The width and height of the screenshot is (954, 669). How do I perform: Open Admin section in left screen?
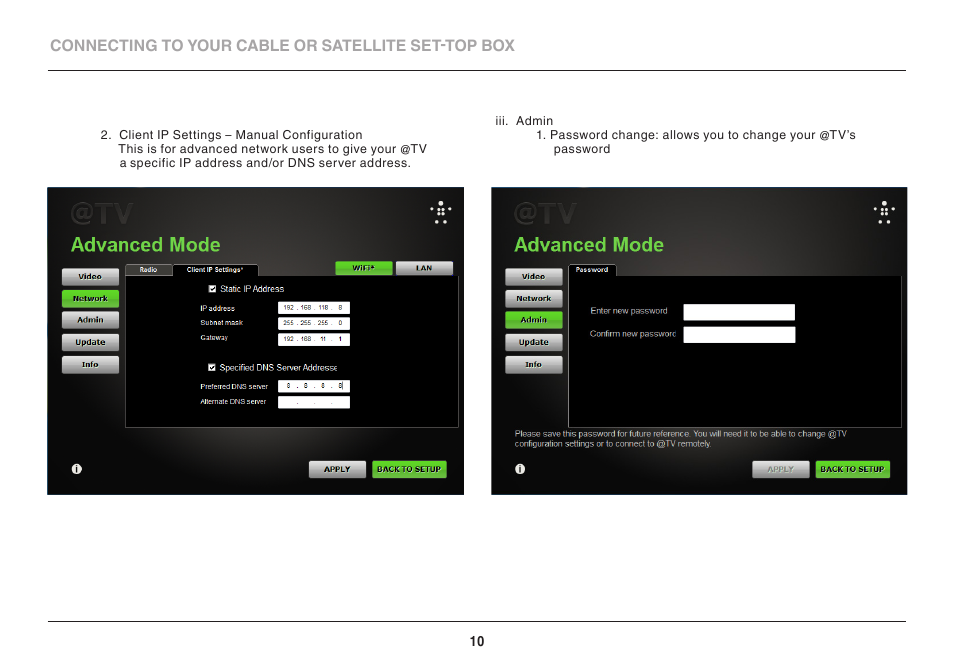point(90,320)
